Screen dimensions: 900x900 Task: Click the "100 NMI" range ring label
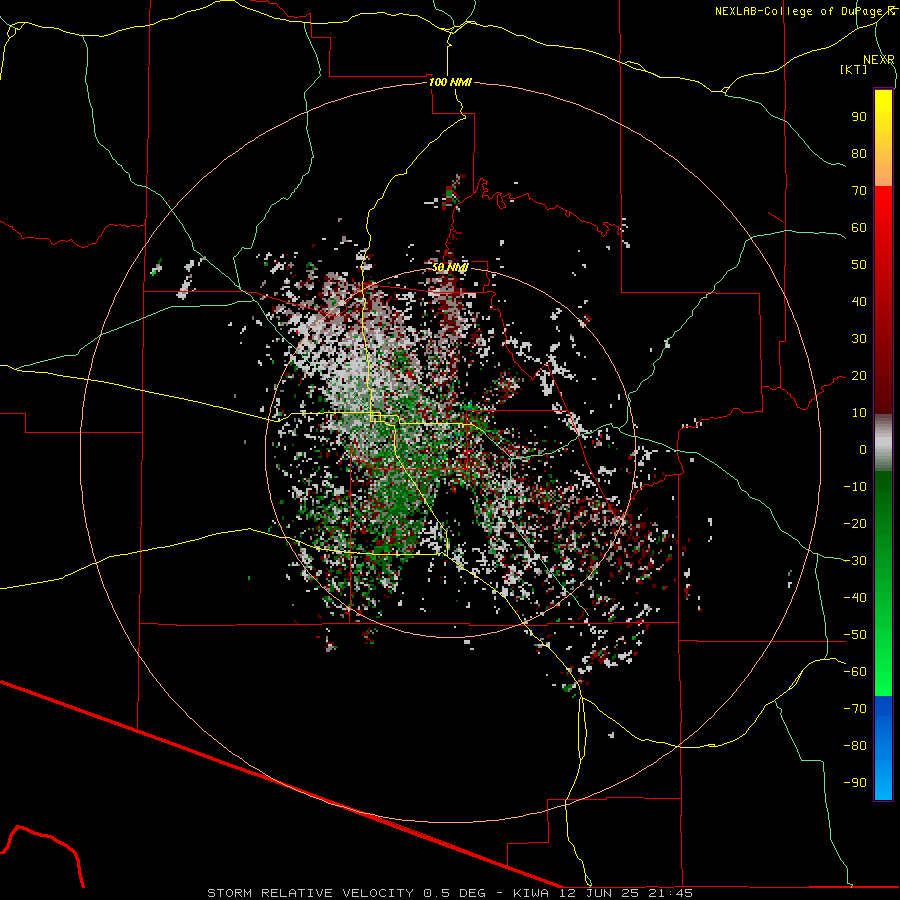click(x=450, y=82)
